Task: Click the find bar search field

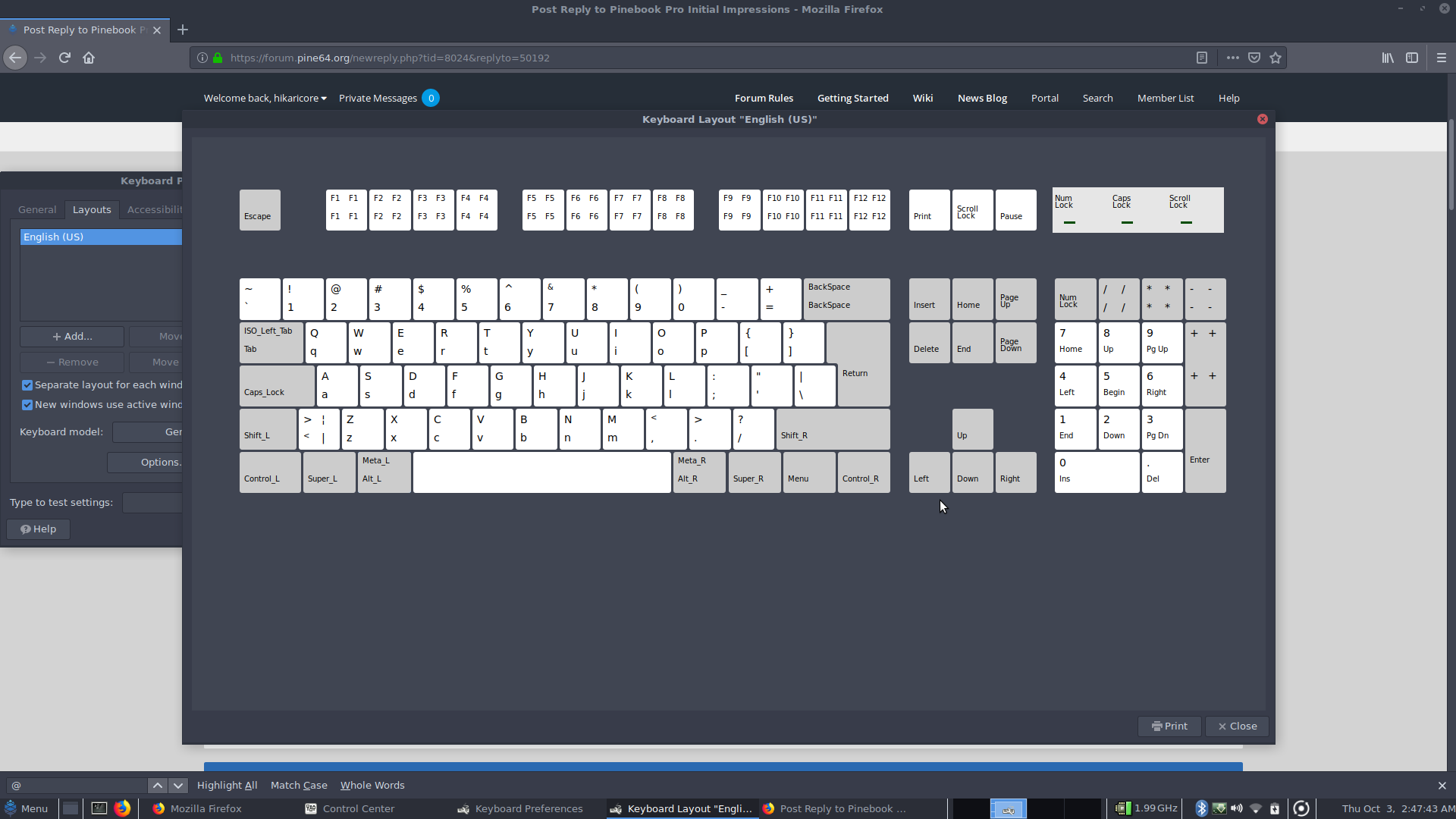Action: pos(77,786)
